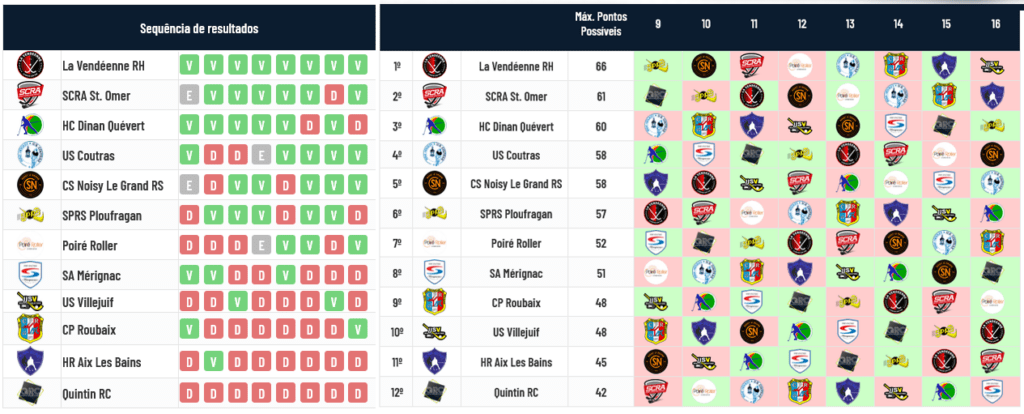Screen dimensions: 1024x414
Task: Click the 66 max points value
Action: point(601,66)
